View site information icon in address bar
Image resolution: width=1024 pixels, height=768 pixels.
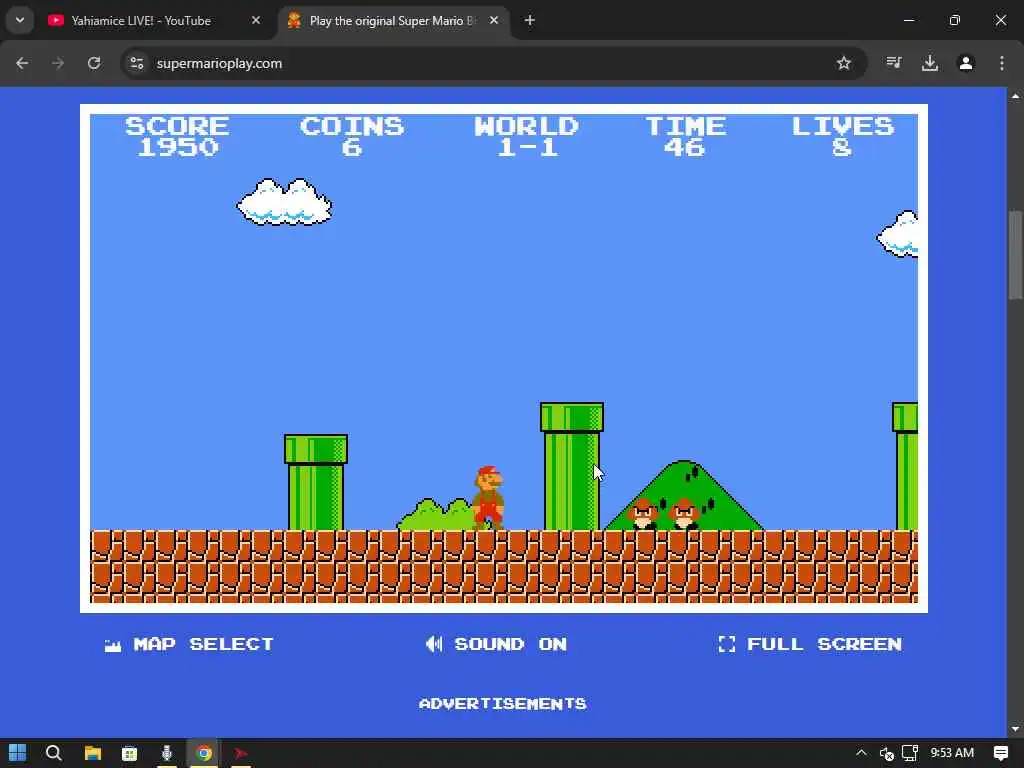click(136, 63)
